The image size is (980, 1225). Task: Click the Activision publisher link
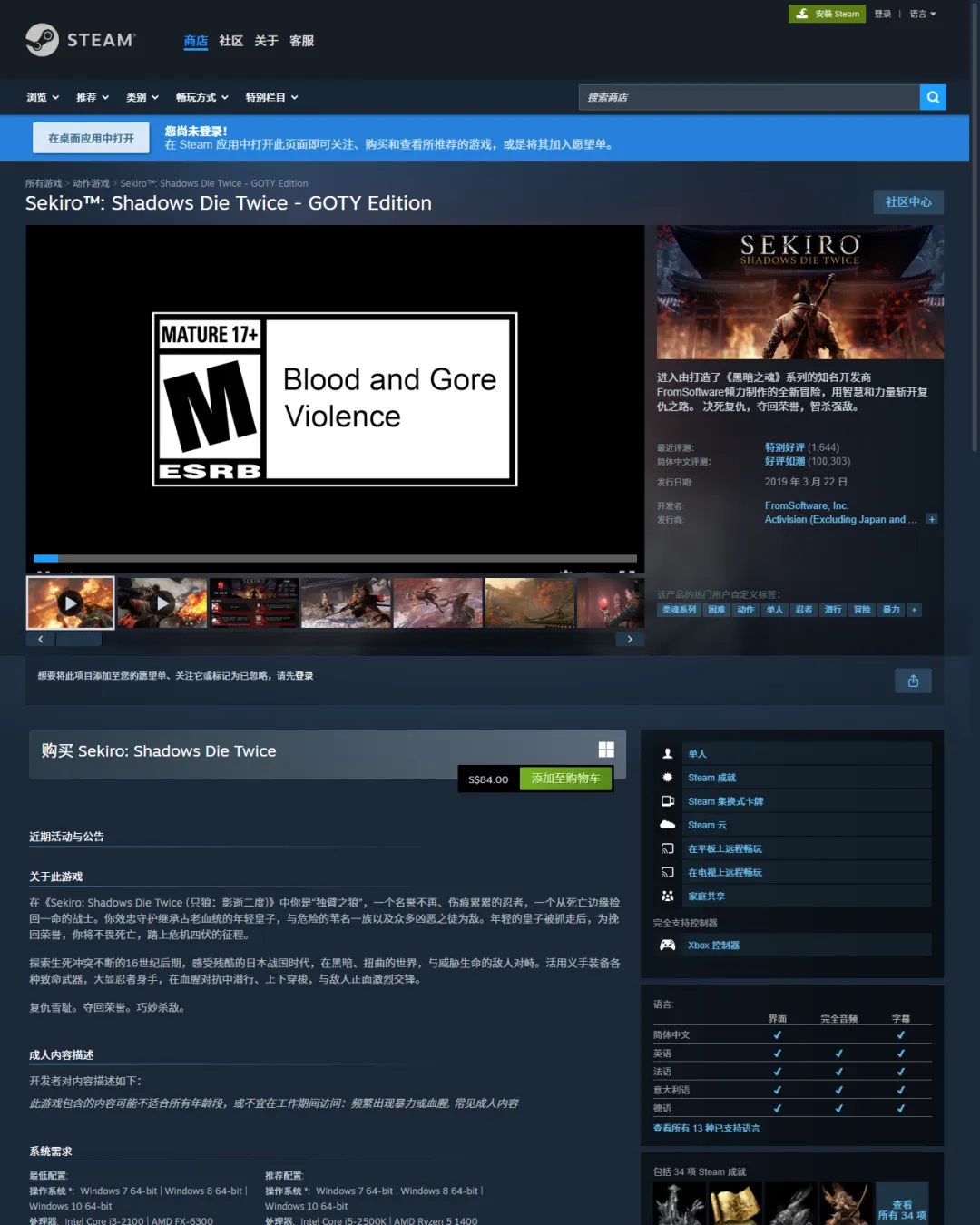(x=841, y=519)
